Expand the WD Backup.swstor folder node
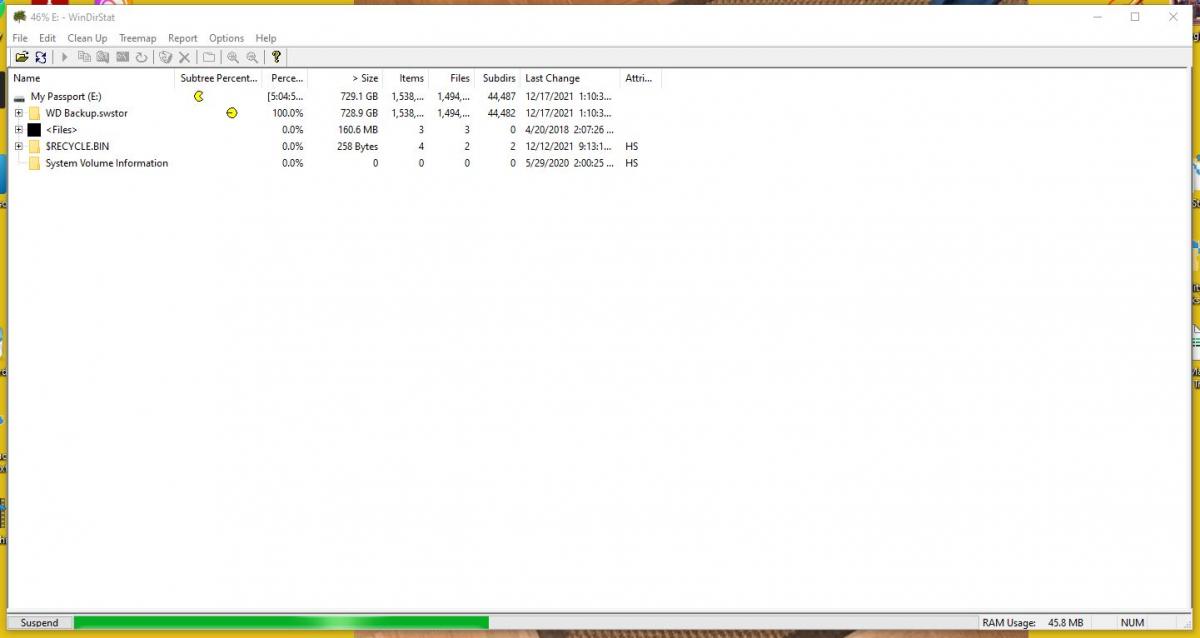This screenshot has width=1200, height=638. click(18, 113)
